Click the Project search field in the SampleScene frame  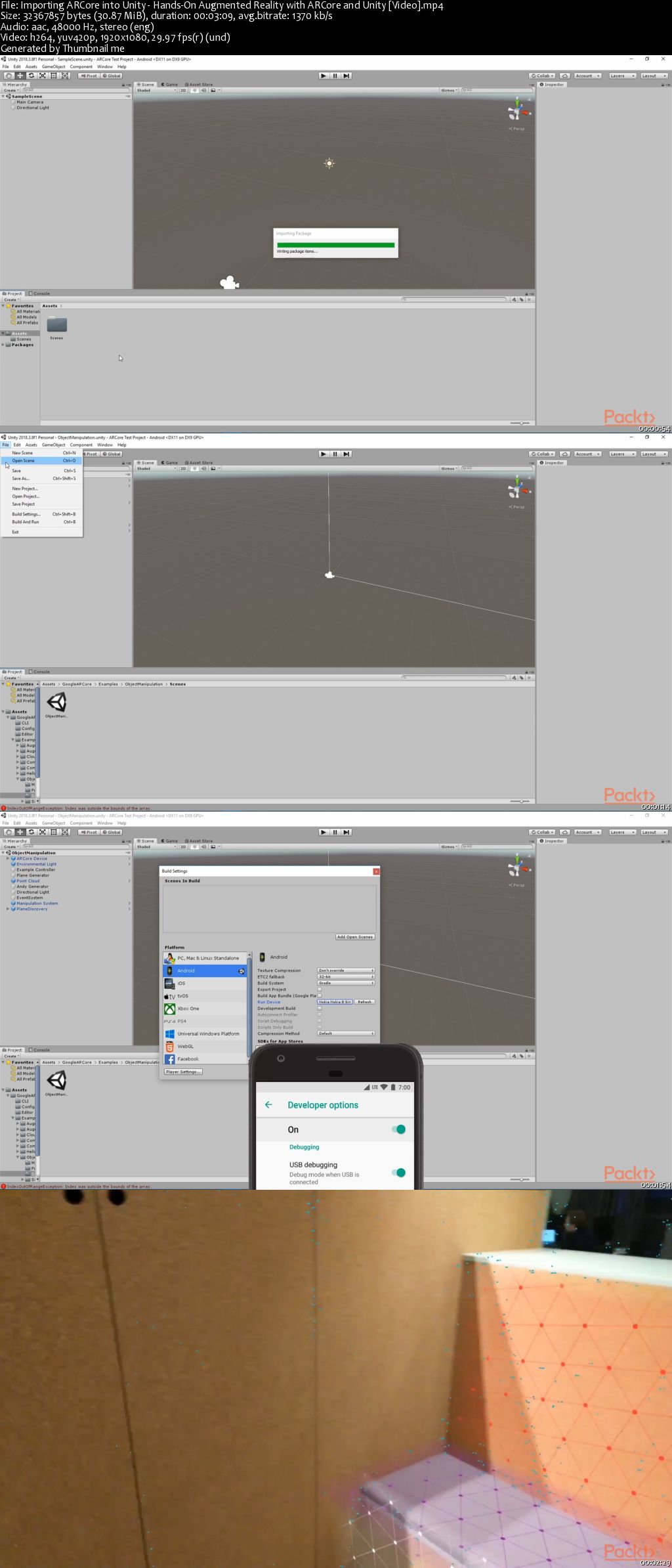454,299
